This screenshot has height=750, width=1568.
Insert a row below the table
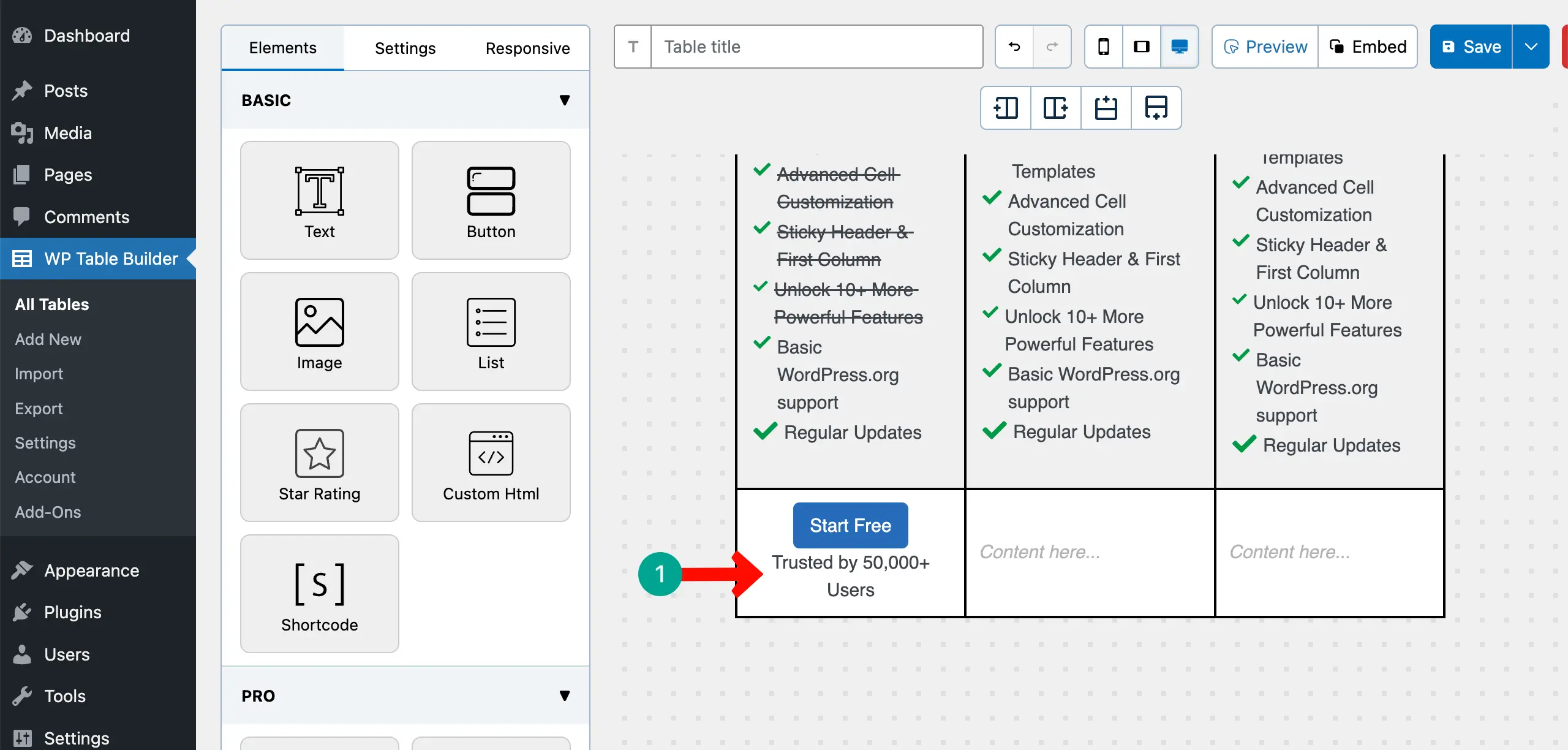tap(1156, 107)
